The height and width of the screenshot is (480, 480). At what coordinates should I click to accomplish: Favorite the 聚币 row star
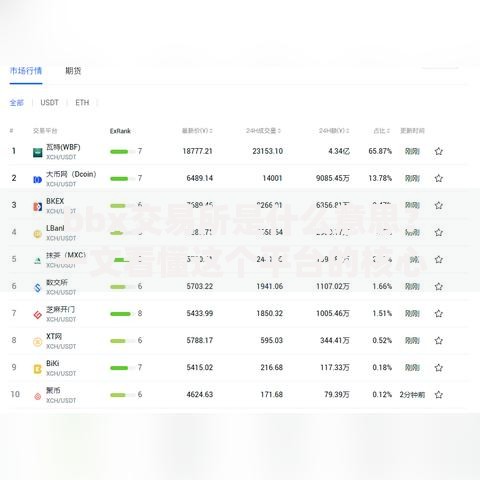(439, 395)
